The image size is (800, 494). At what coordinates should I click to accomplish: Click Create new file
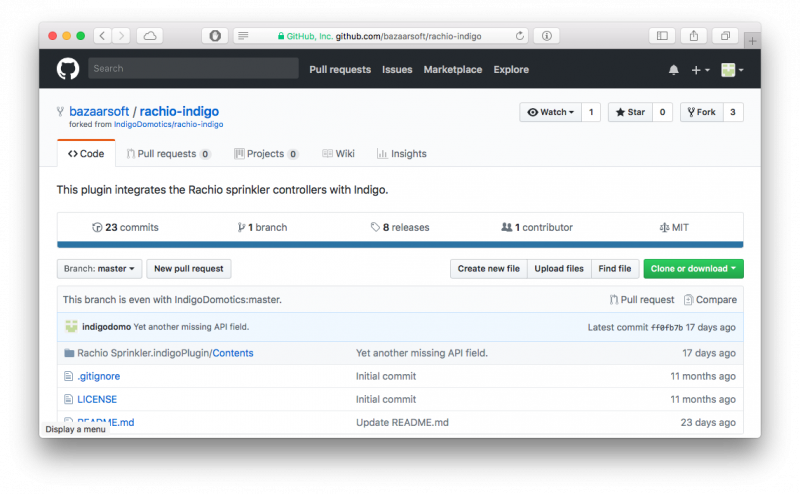pyautogui.click(x=488, y=268)
